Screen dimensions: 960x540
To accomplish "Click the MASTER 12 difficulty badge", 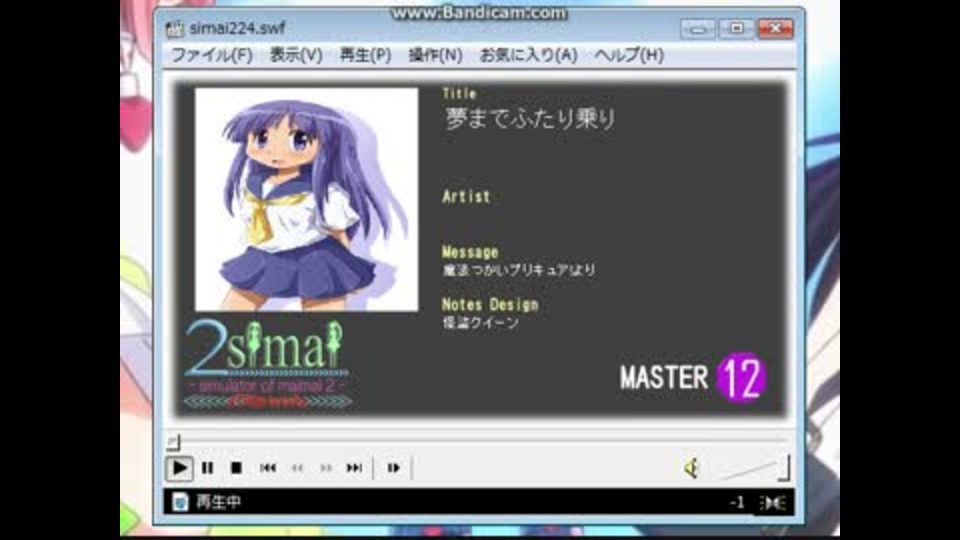I will (x=693, y=377).
